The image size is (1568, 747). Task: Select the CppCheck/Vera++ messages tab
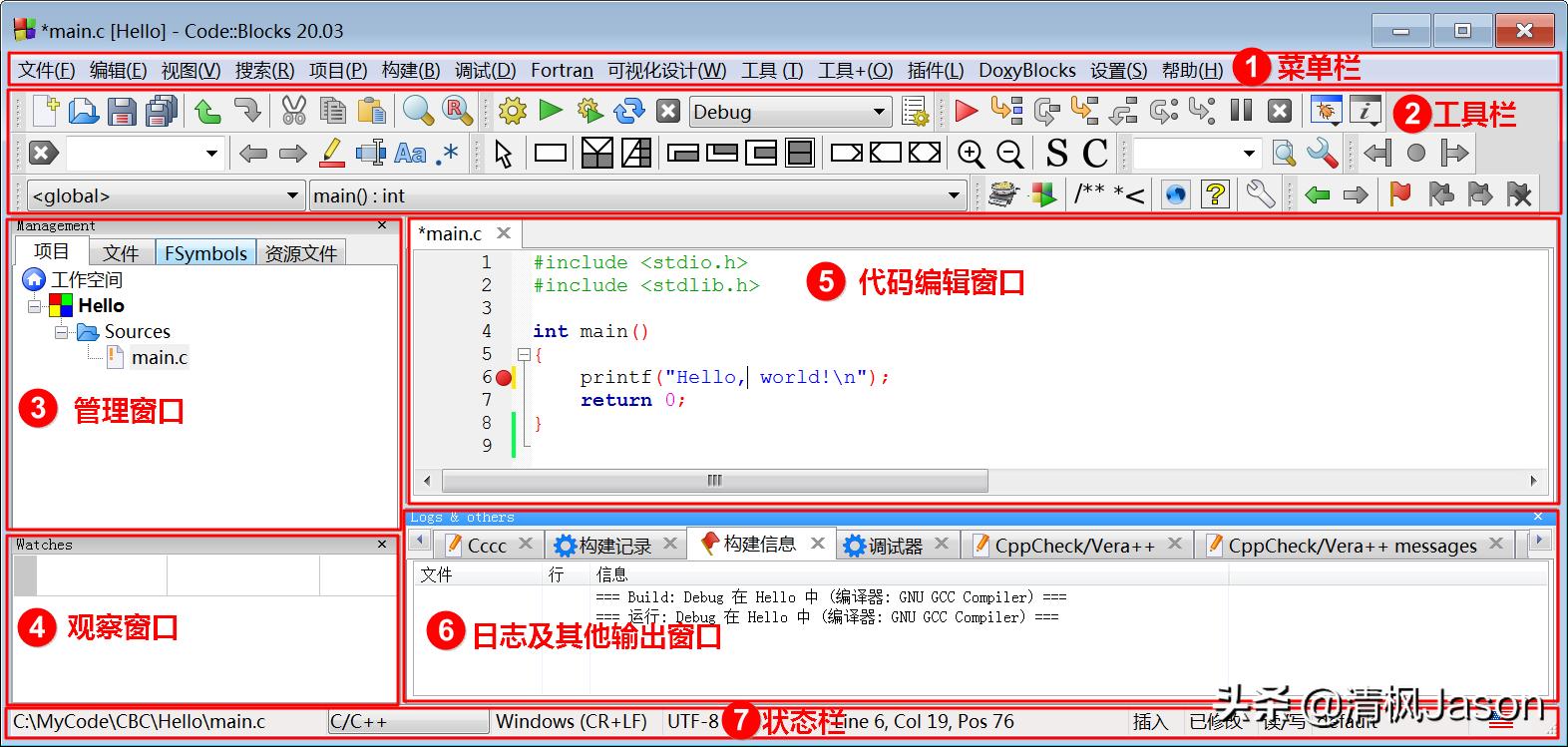click(1353, 546)
